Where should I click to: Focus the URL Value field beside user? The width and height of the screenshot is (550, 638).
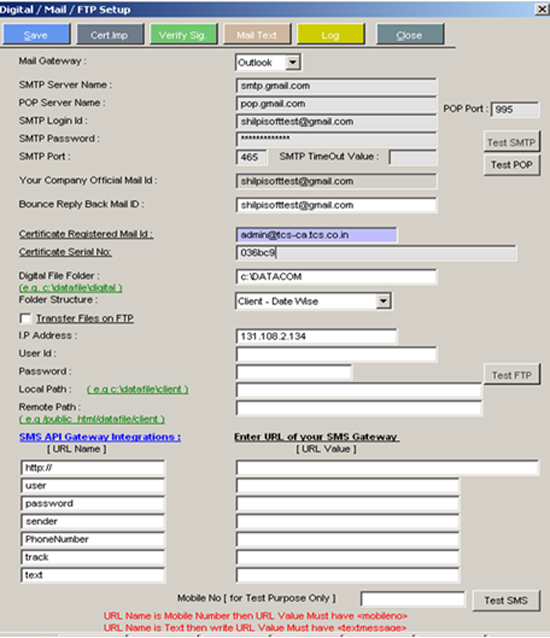(x=347, y=486)
